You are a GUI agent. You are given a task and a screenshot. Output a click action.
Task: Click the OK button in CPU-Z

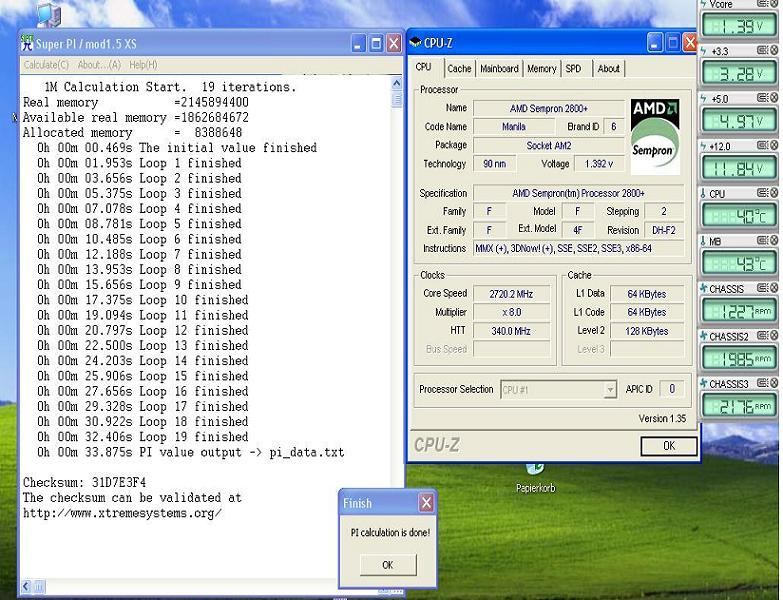coord(669,446)
